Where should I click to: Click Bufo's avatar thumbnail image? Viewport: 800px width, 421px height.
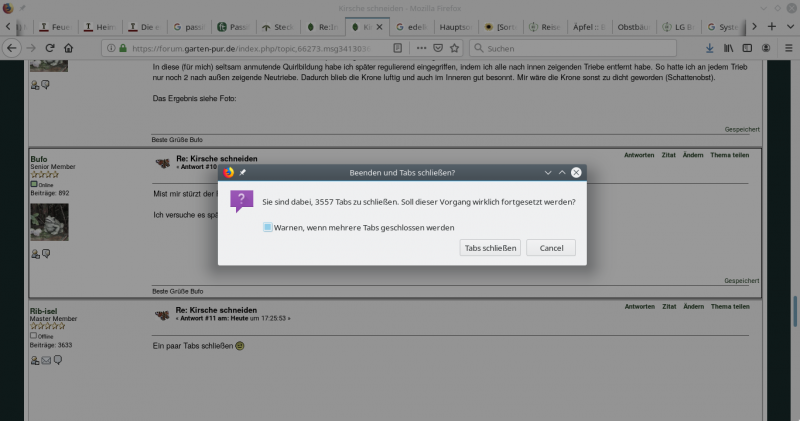coord(49,221)
